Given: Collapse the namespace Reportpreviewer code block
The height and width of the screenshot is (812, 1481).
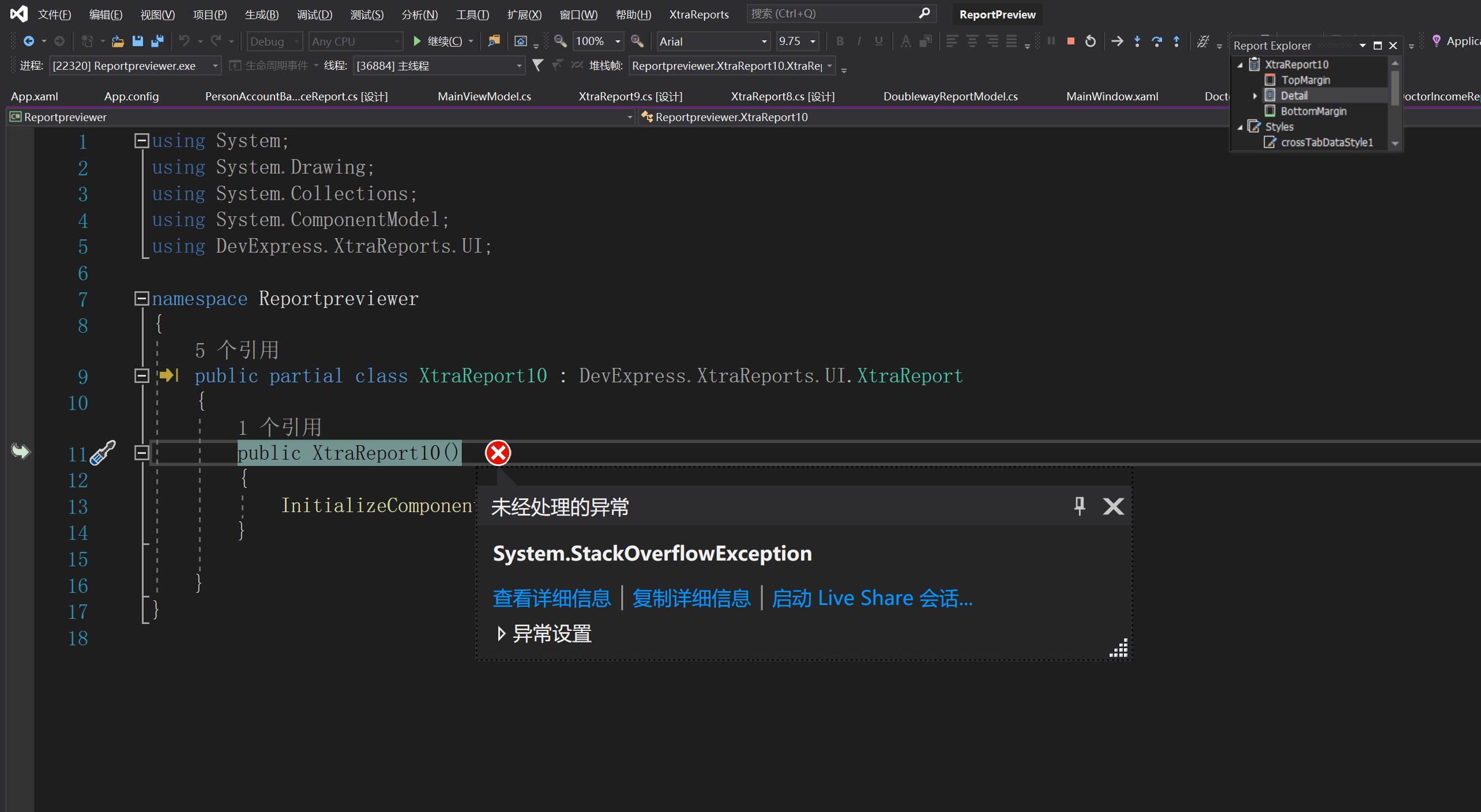Looking at the screenshot, I should pos(141,298).
